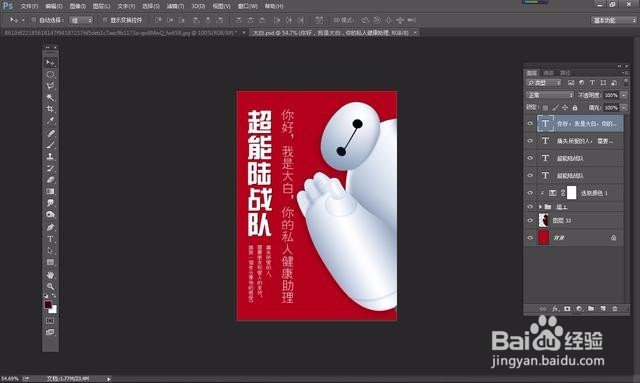
Task: Add a layer mask from Layers footer
Action: pyautogui.click(x=567, y=309)
